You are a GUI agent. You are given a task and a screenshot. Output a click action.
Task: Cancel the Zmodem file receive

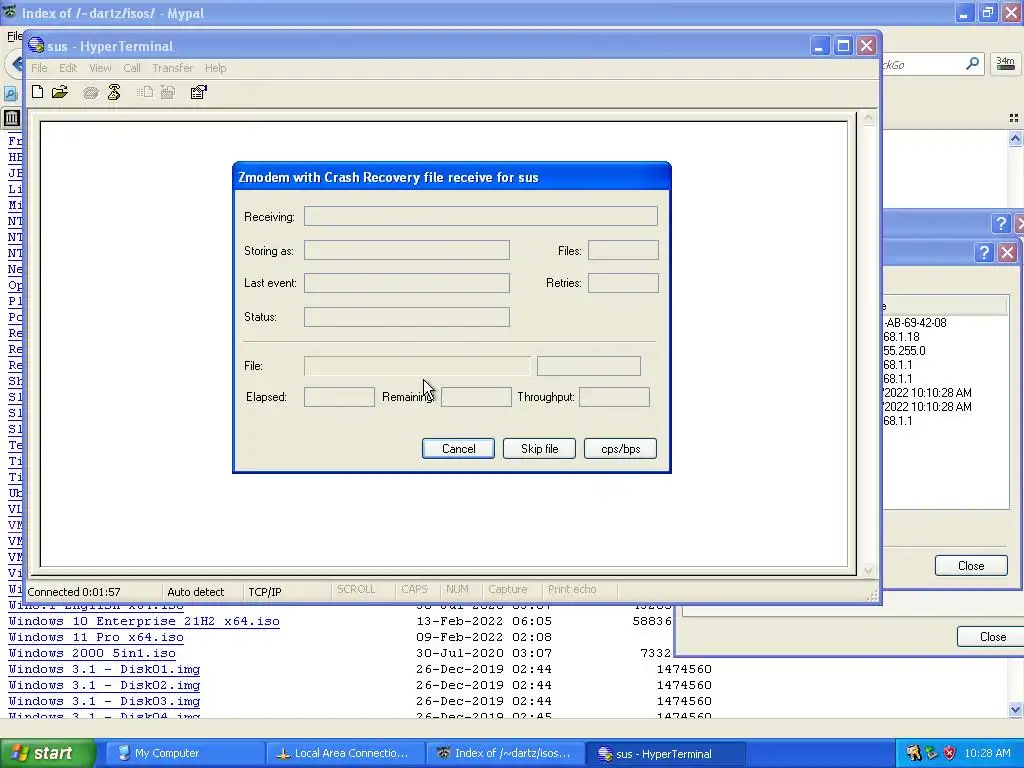[x=458, y=449]
